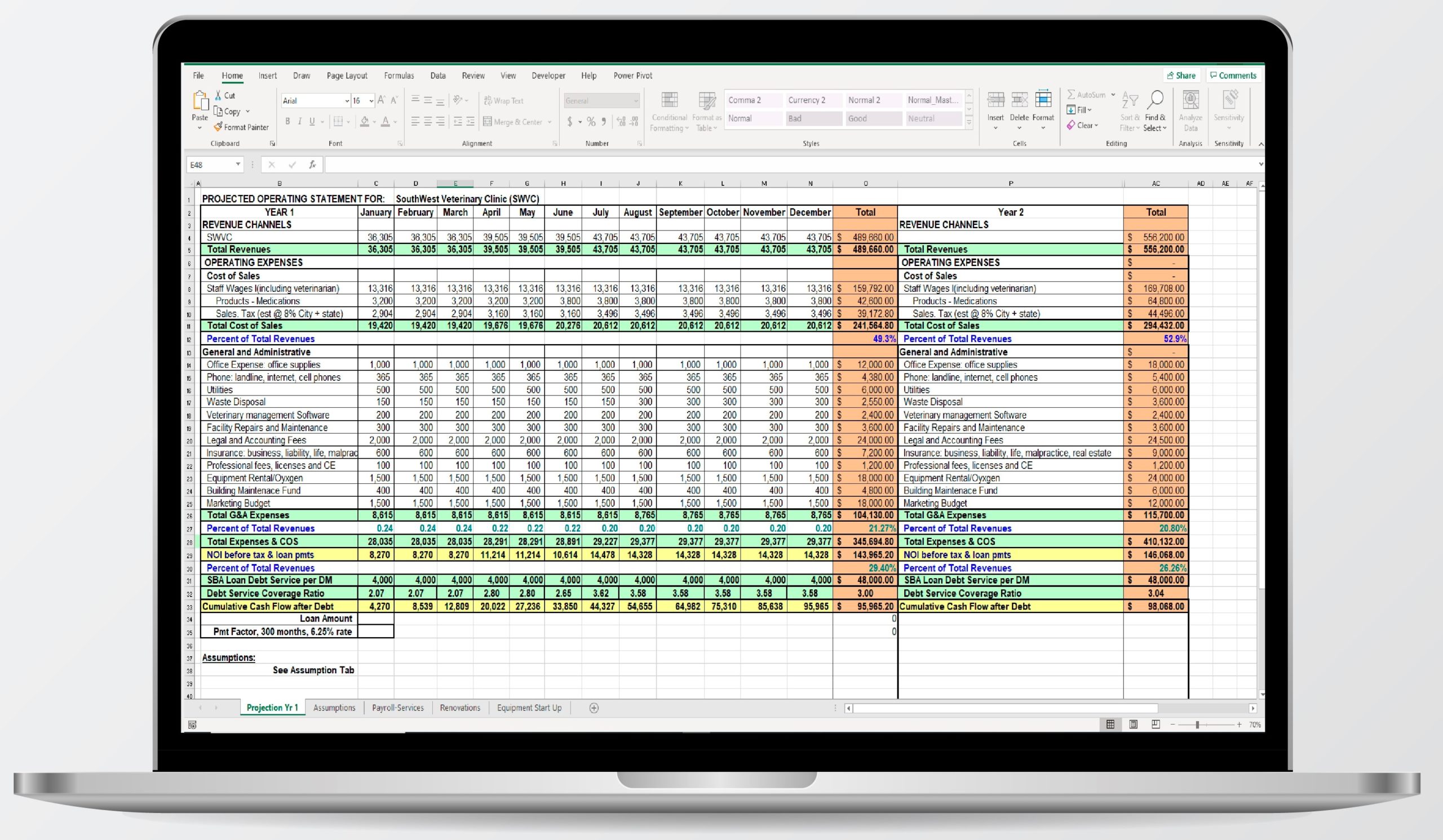Select the Format Painter brush
This screenshot has height=840, width=1443.
pyautogui.click(x=218, y=126)
